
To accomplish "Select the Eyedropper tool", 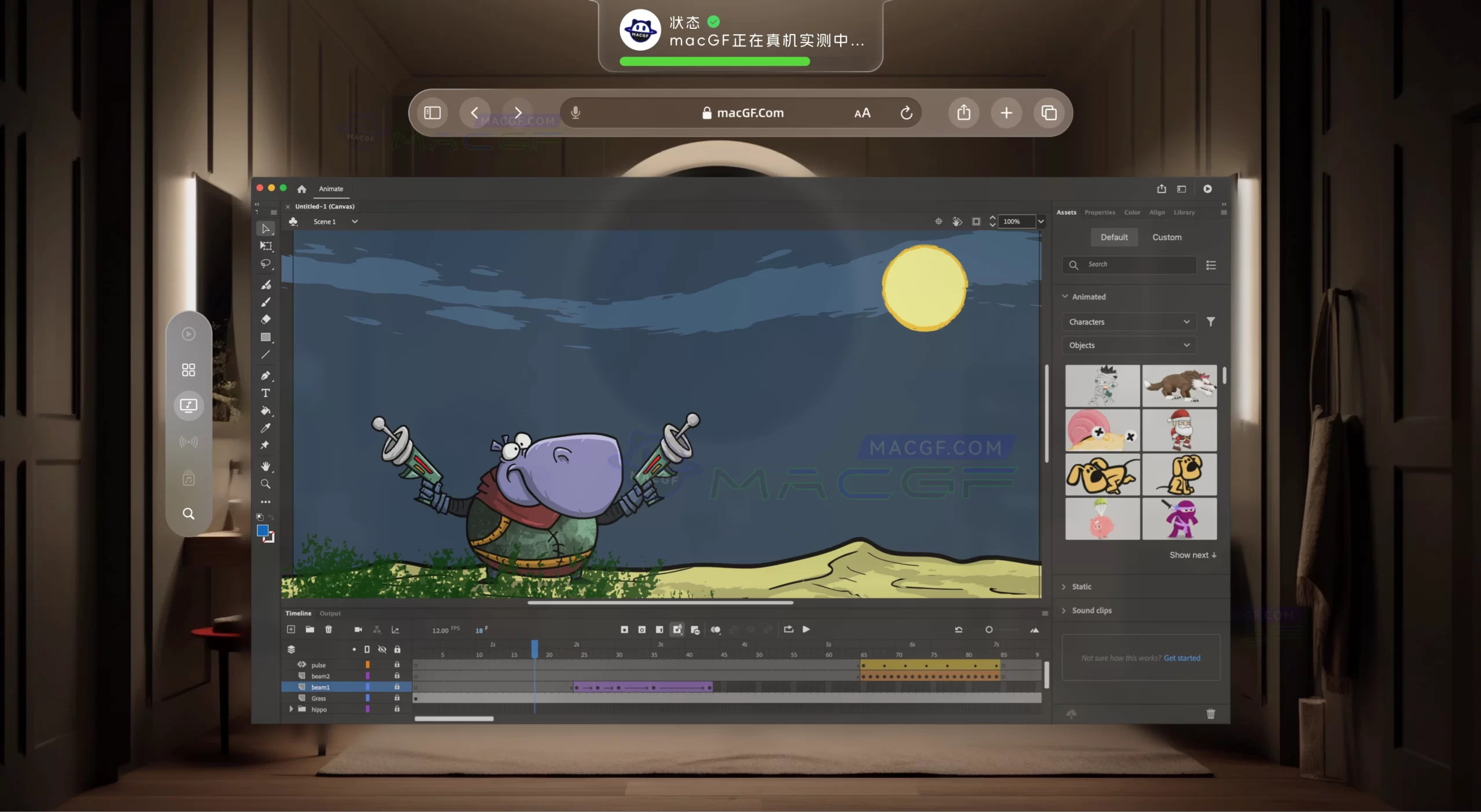I will point(266,428).
